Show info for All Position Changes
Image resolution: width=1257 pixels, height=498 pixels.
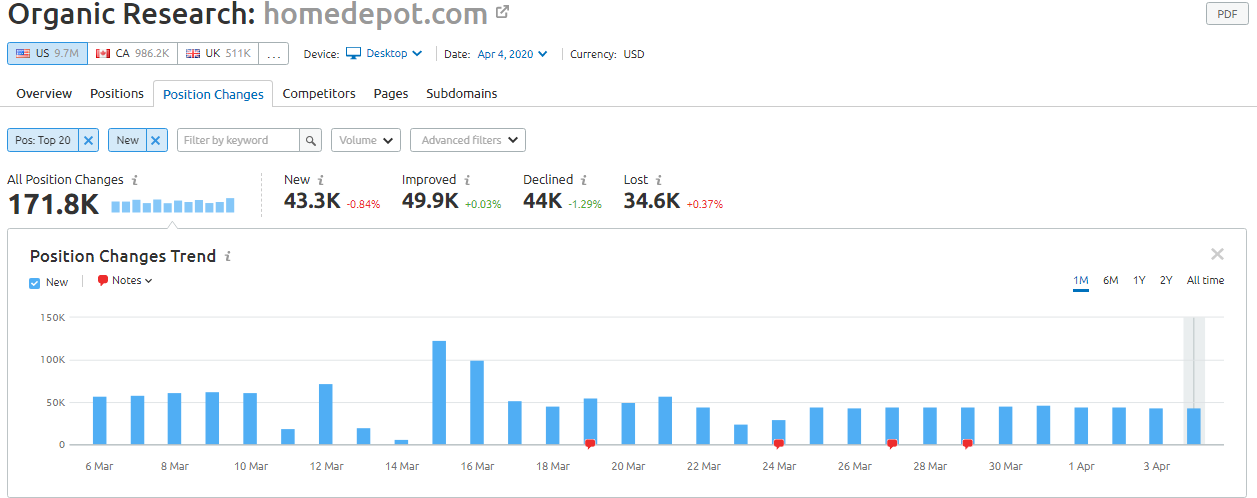pos(135,180)
